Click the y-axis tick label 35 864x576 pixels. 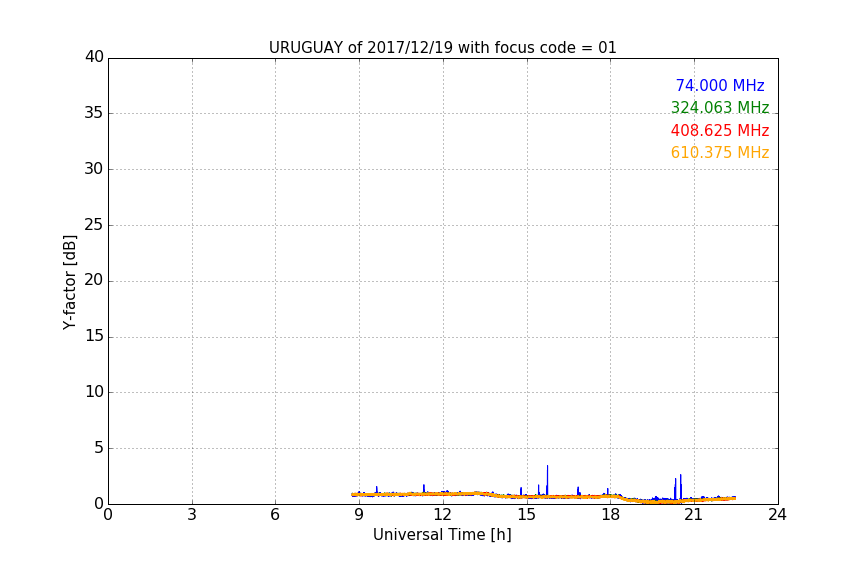(94, 113)
